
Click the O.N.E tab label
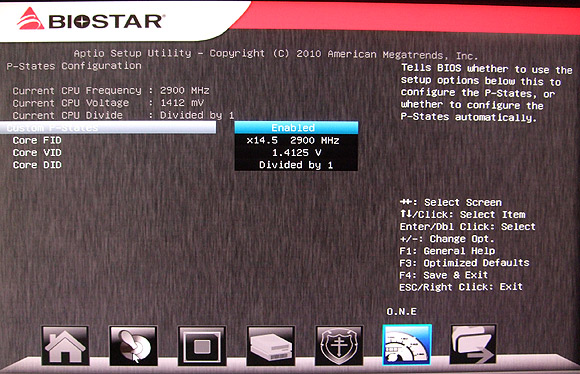401,311
